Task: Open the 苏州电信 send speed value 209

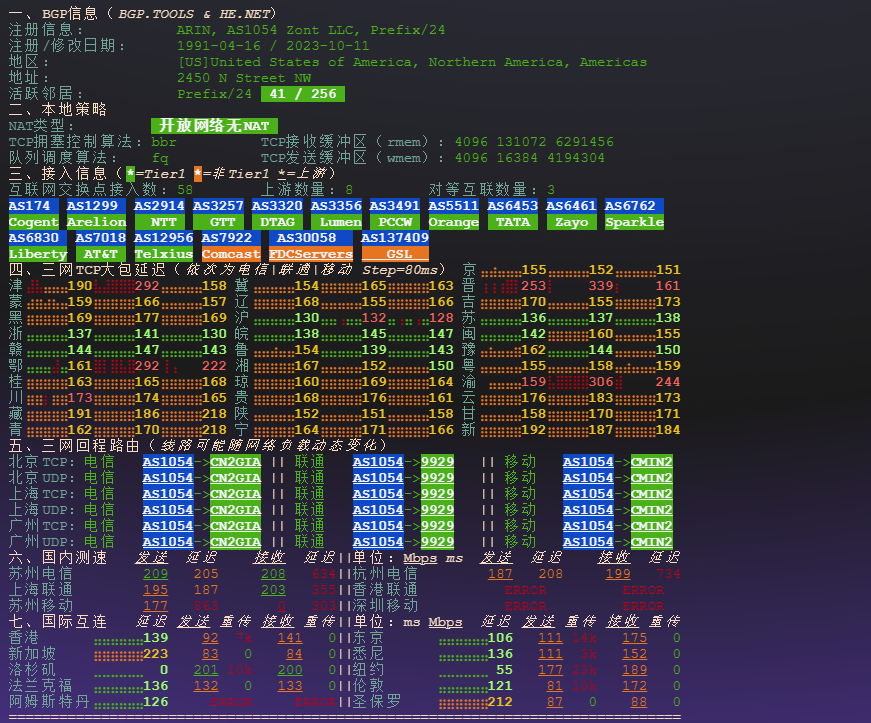Action: tap(156, 574)
